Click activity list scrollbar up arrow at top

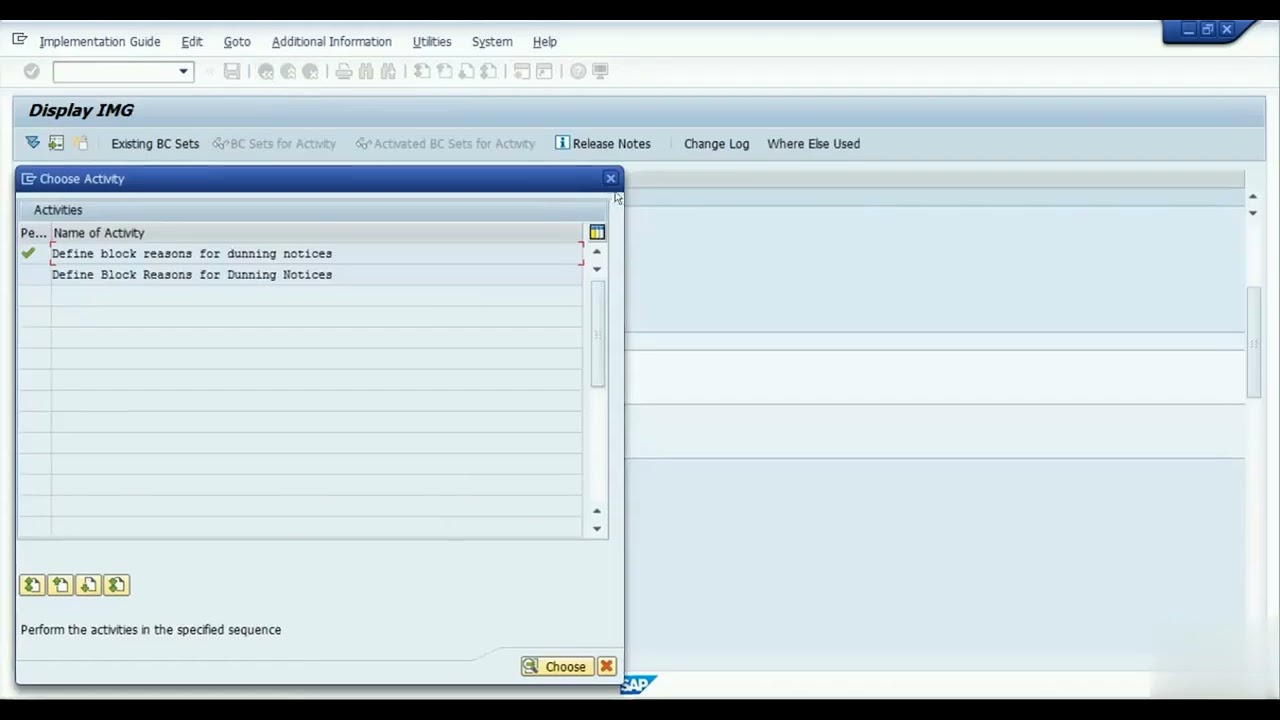coord(597,252)
